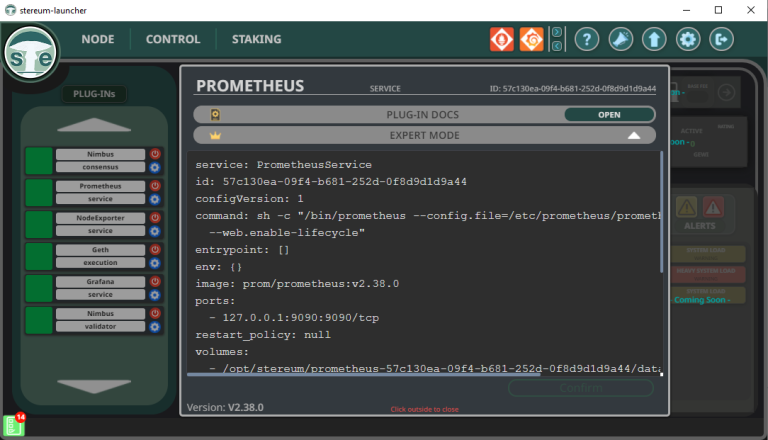Click the plug-in list down arrow
The image size is (768, 440).
(94, 386)
